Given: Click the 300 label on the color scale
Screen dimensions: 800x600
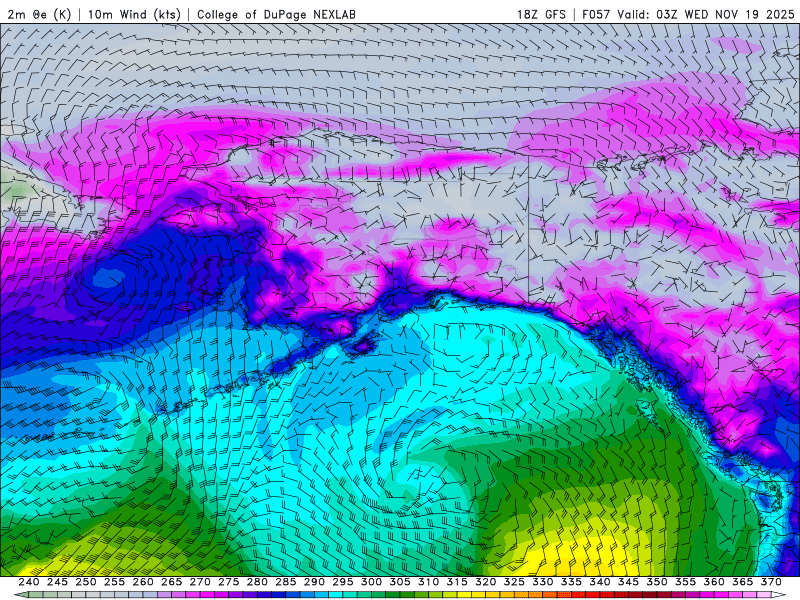Looking at the screenshot, I should point(371,582).
